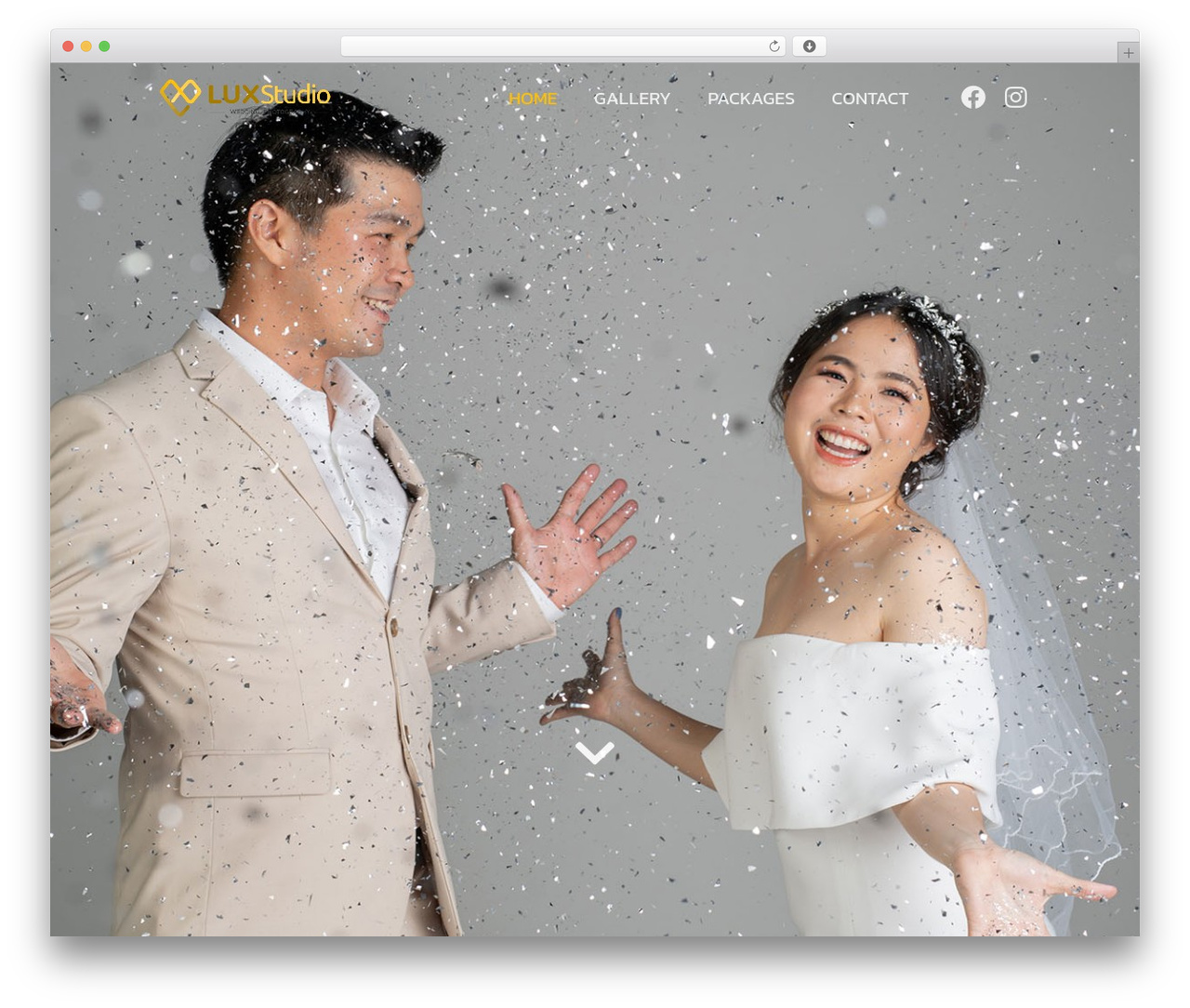Reload the page in the browser
This screenshot has width=1190, height=1008.
coord(774,46)
